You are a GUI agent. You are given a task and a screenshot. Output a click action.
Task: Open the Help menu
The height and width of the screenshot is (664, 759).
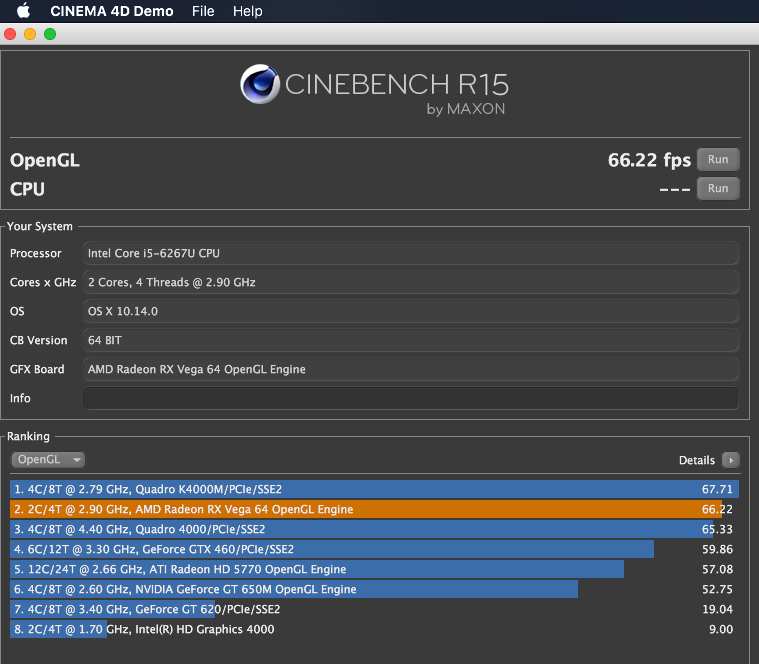pyautogui.click(x=247, y=11)
